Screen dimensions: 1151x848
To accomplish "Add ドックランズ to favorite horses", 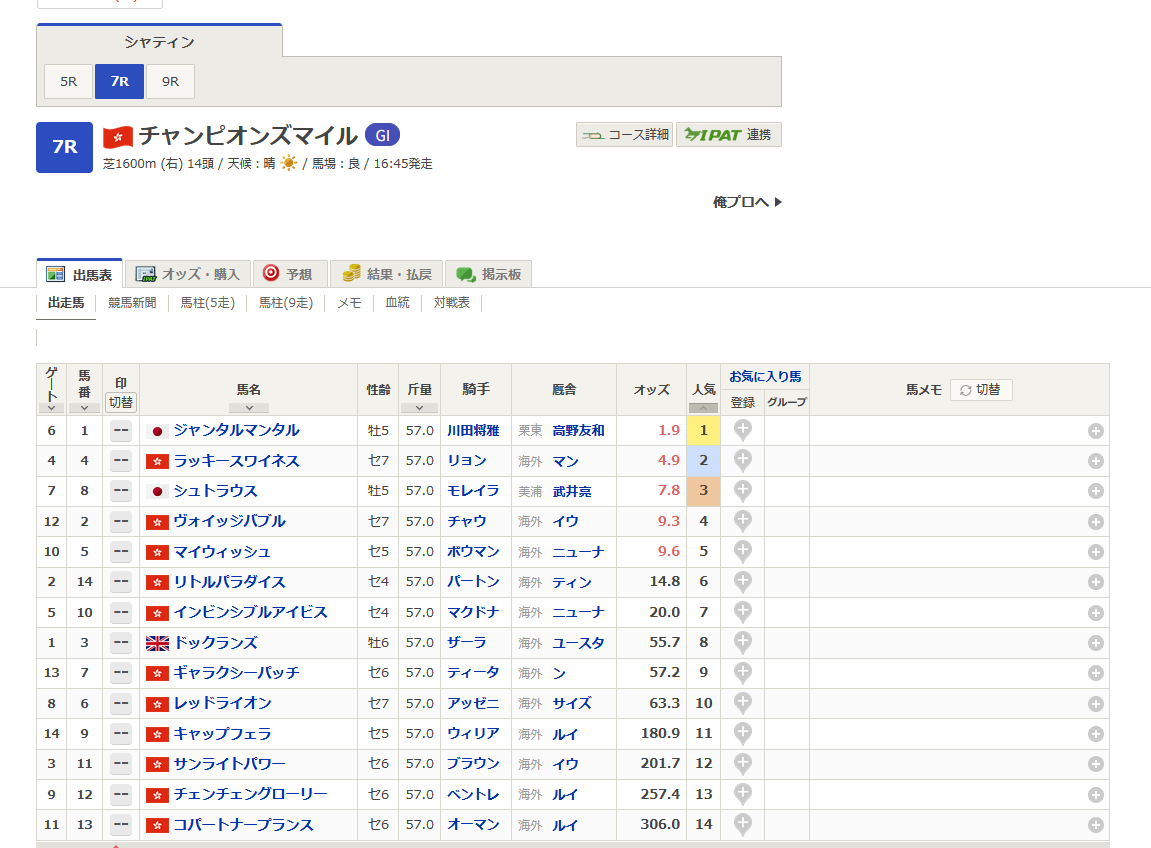I will tap(742, 642).
